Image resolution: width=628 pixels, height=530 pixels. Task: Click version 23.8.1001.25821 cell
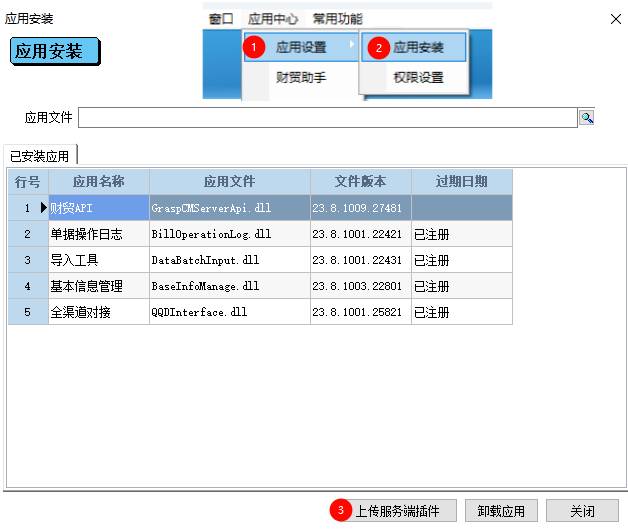click(x=361, y=312)
